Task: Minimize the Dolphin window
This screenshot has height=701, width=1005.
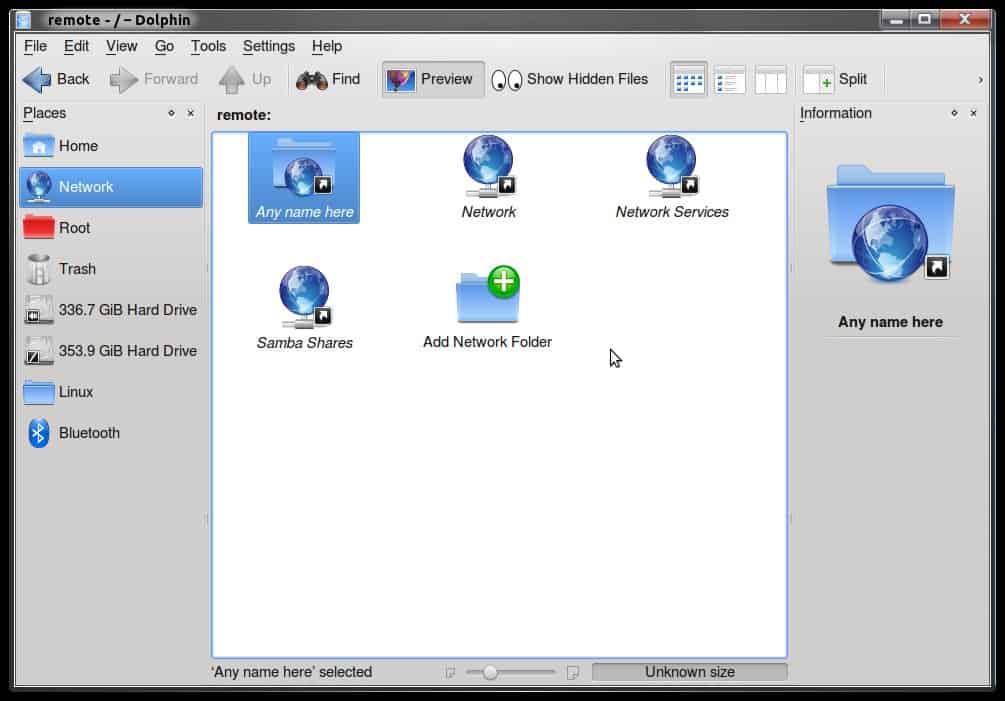Action: [x=896, y=19]
